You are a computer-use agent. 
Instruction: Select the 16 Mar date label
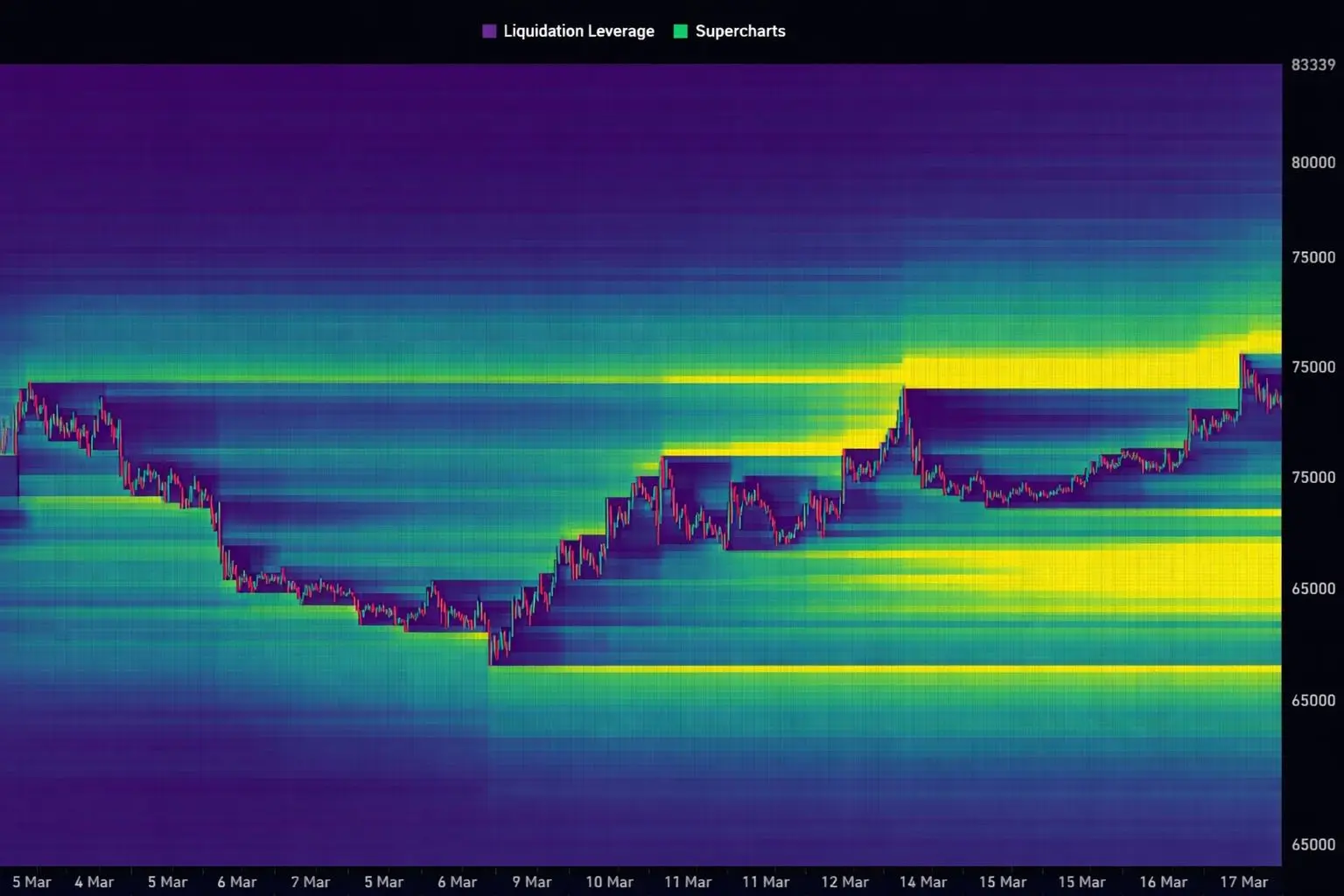click(1164, 882)
